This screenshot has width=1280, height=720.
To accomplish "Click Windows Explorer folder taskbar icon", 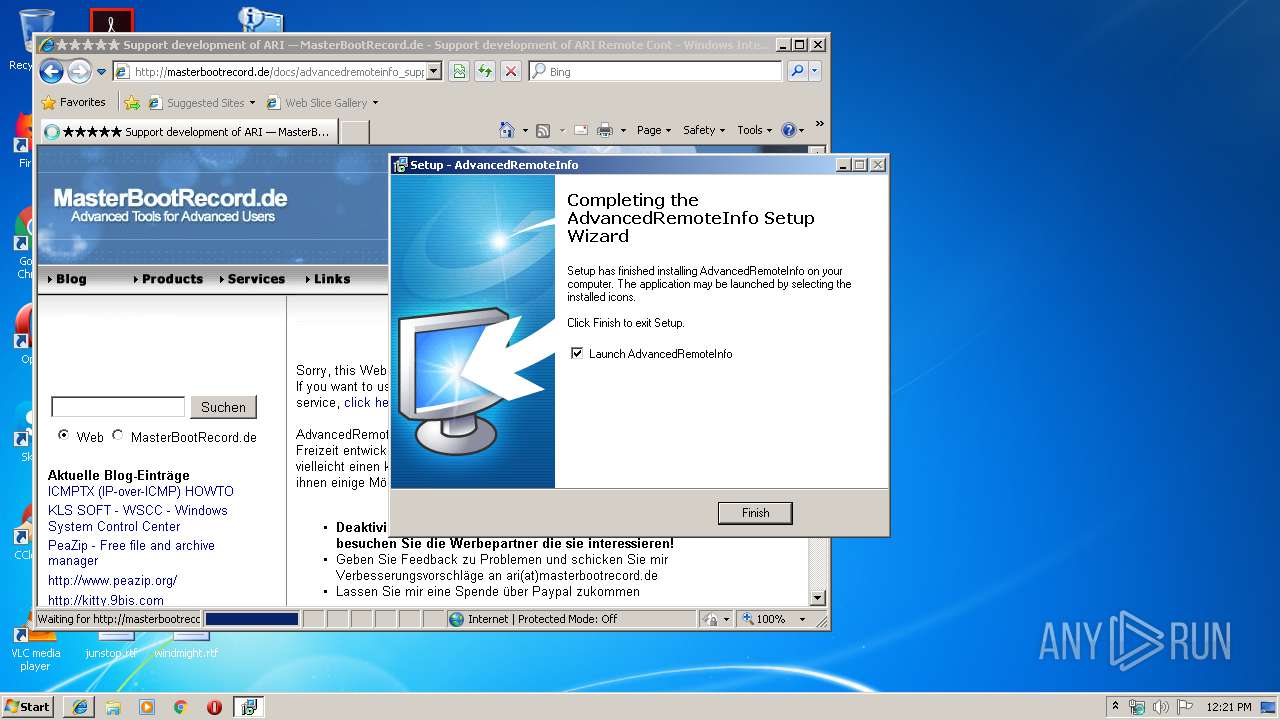I will 113,707.
